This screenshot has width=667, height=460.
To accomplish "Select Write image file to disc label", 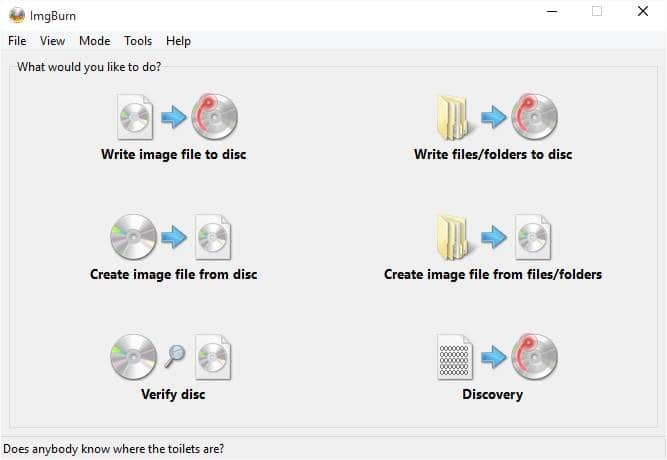I will 174,154.
